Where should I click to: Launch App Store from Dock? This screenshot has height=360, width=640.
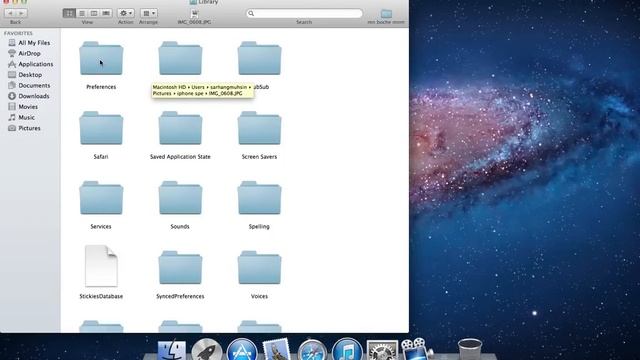coord(242,350)
